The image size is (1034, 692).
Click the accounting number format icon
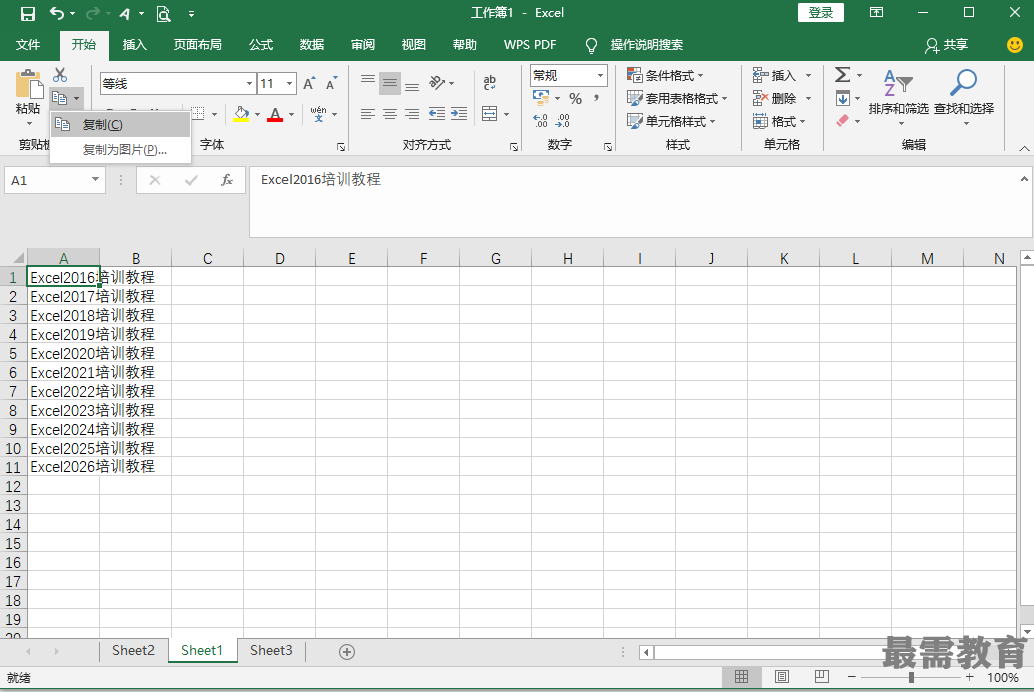[541, 99]
